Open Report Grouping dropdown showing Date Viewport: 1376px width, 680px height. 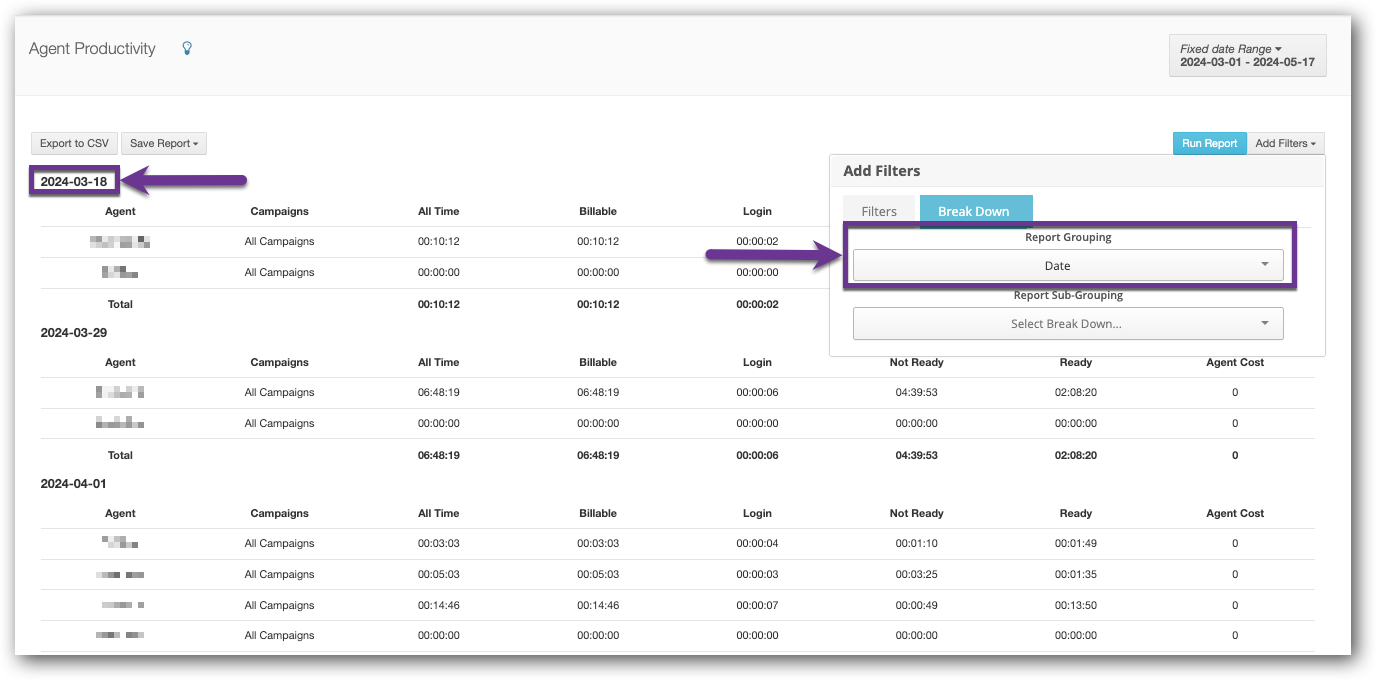[1067, 266]
